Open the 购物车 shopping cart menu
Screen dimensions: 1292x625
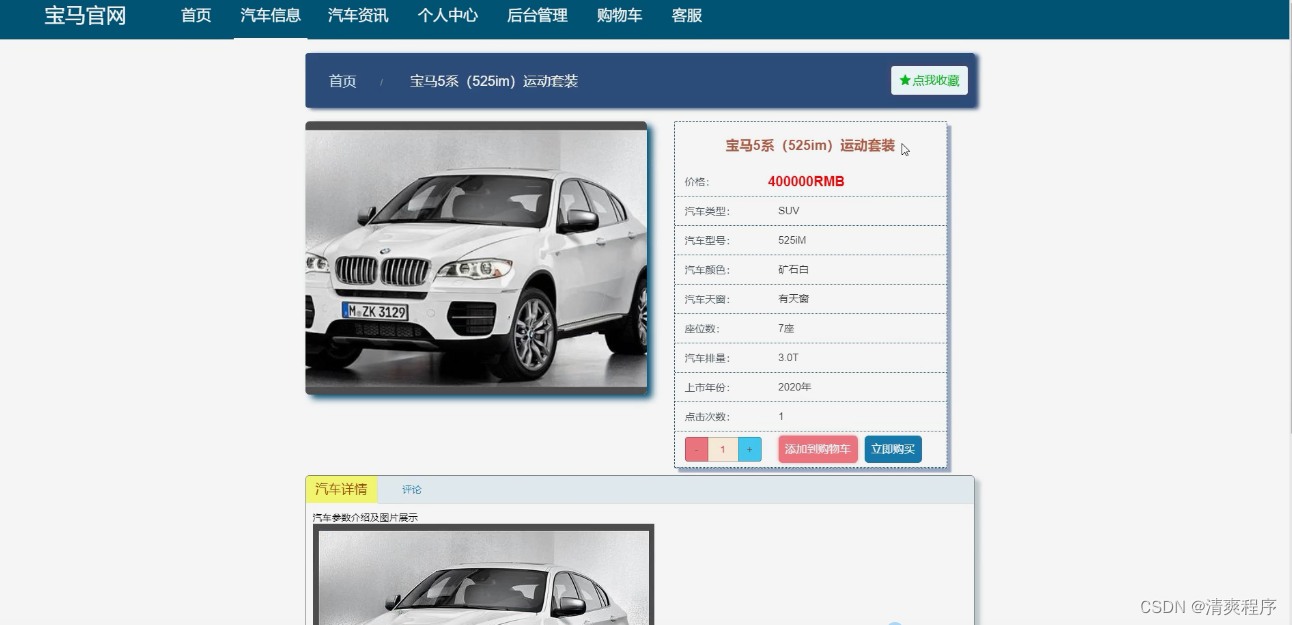coord(619,16)
